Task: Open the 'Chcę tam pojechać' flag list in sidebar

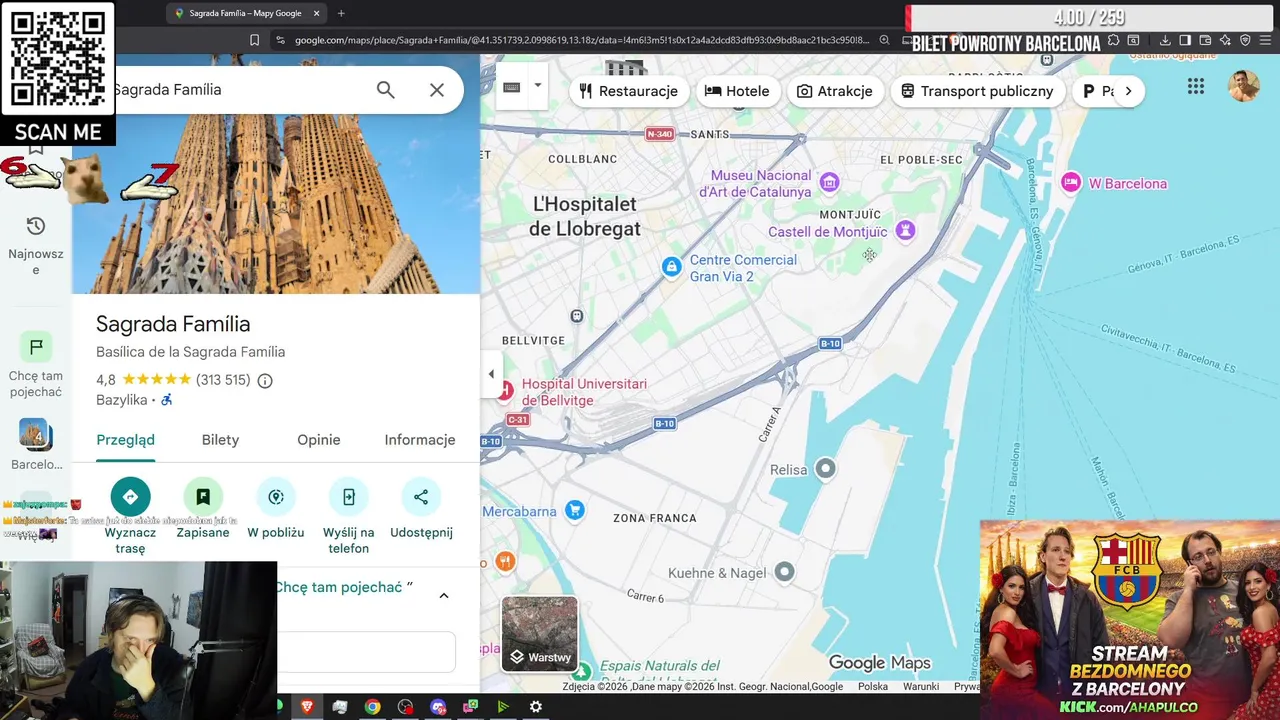Action: (x=36, y=365)
